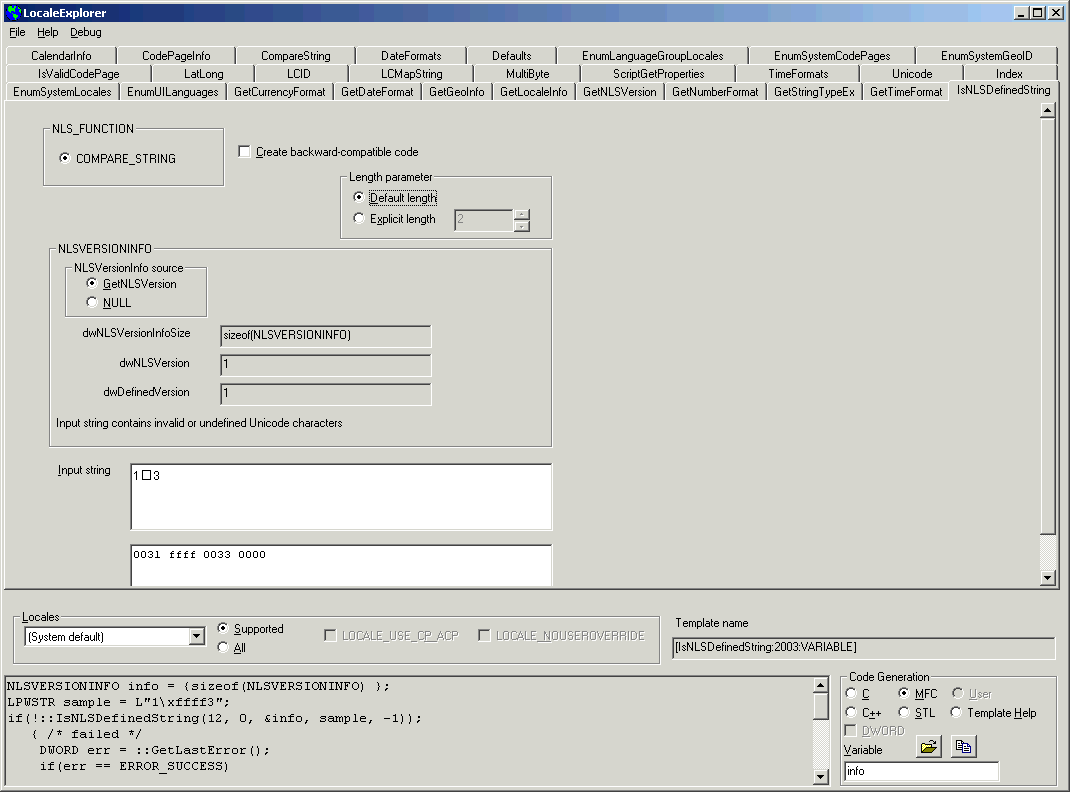Open the GetDateFormat tab
The width and height of the screenshot is (1070, 792).
click(377, 91)
